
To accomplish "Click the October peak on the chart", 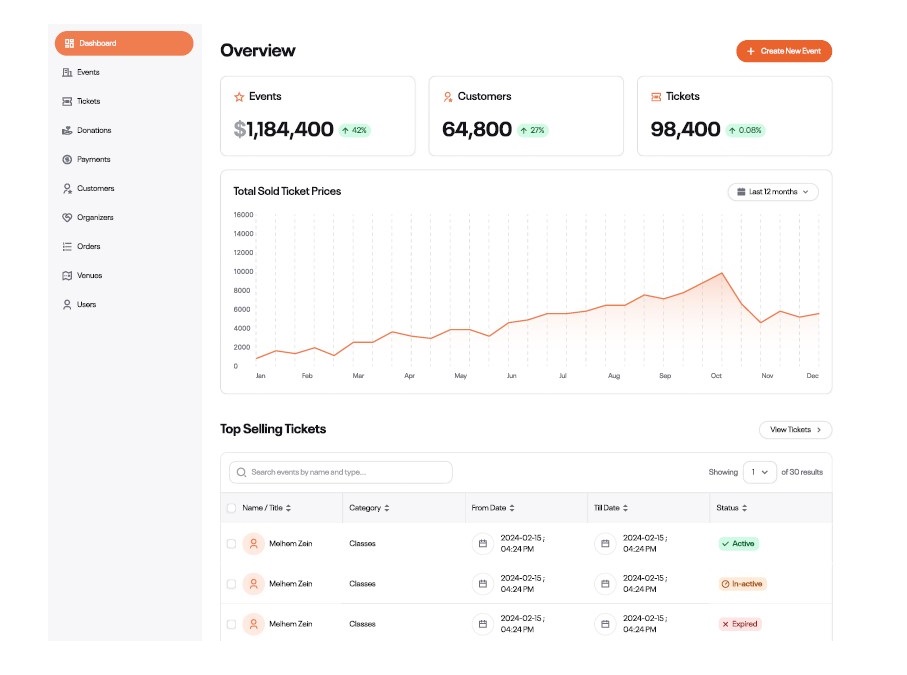I will tap(720, 273).
